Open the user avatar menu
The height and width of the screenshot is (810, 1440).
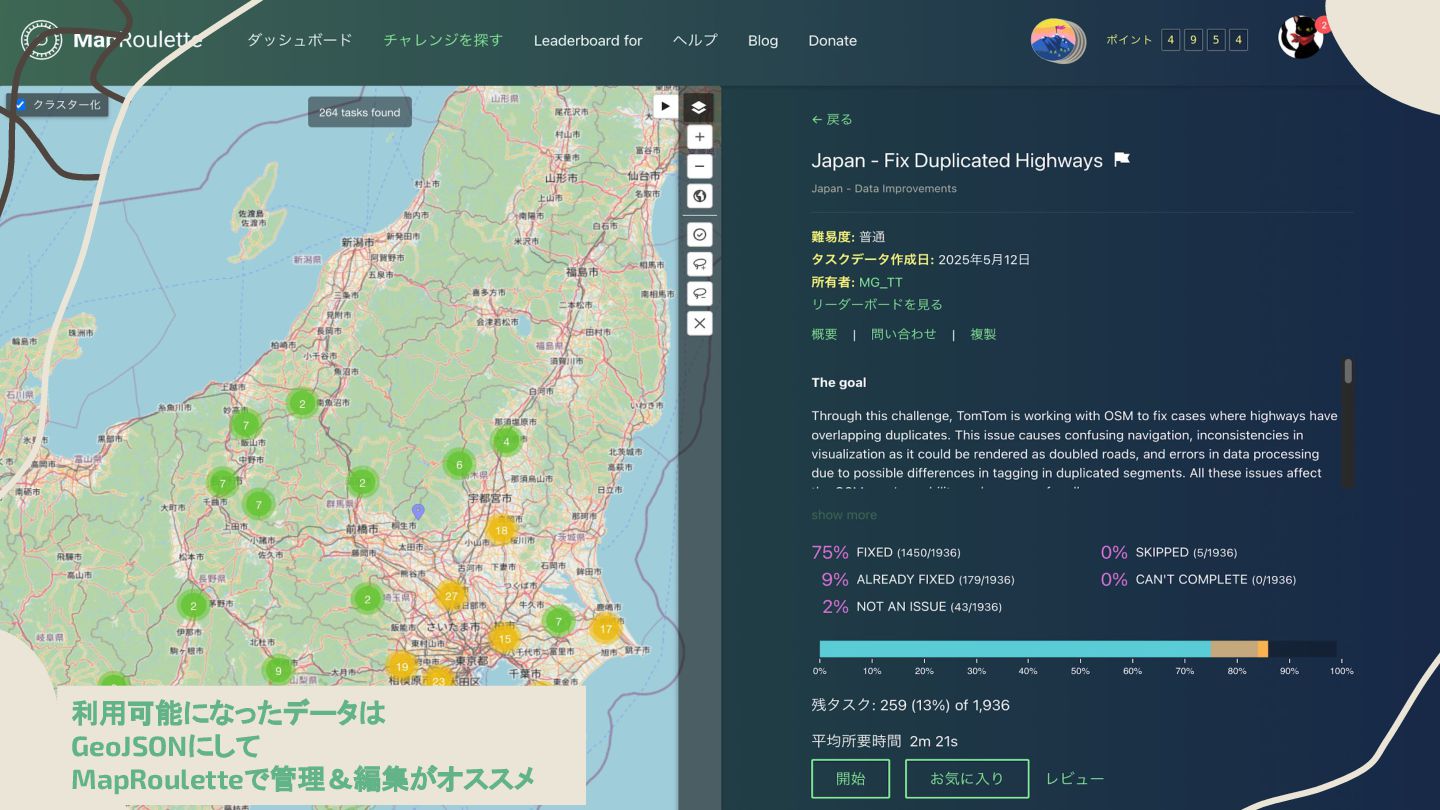pyautogui.click(x=1300, y=38)
